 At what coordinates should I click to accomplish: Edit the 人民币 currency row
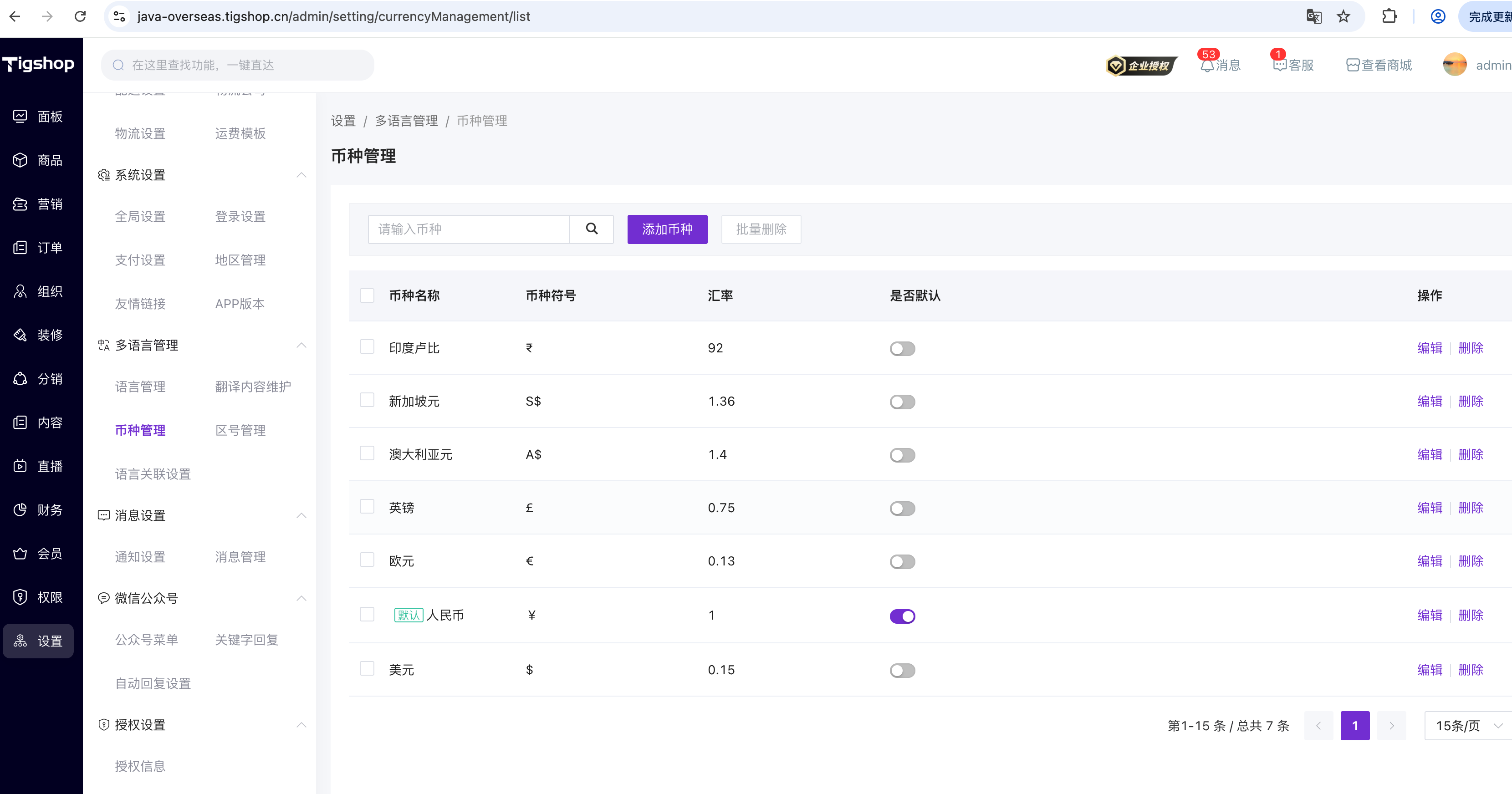pos(1430,615)
